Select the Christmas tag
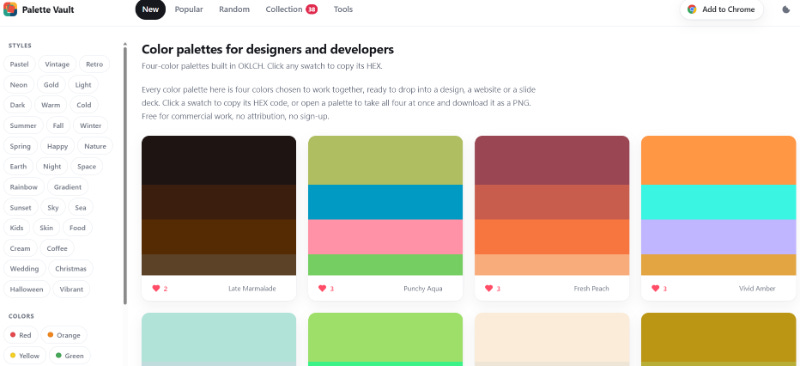 point(71,269)
